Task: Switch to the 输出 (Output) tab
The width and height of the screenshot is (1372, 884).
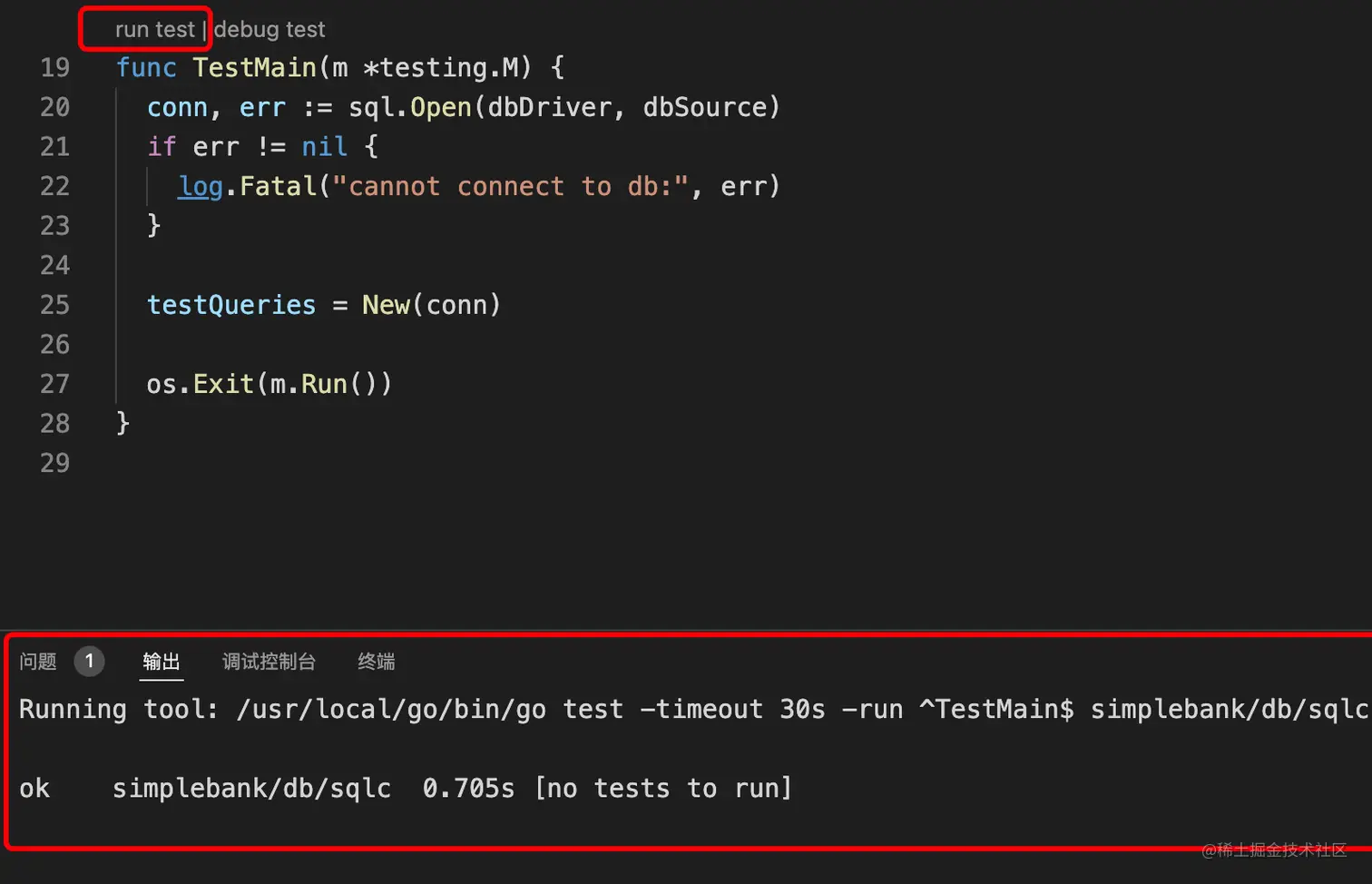Action: pyautogui.click(x=162, y=661)
